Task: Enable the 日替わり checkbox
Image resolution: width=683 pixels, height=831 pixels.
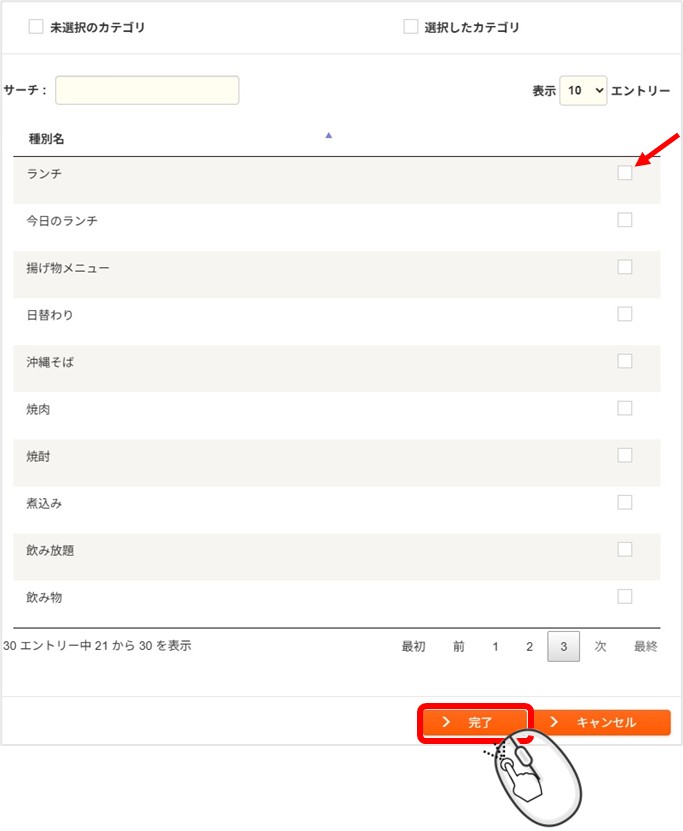Action: (x=625, y=314)
